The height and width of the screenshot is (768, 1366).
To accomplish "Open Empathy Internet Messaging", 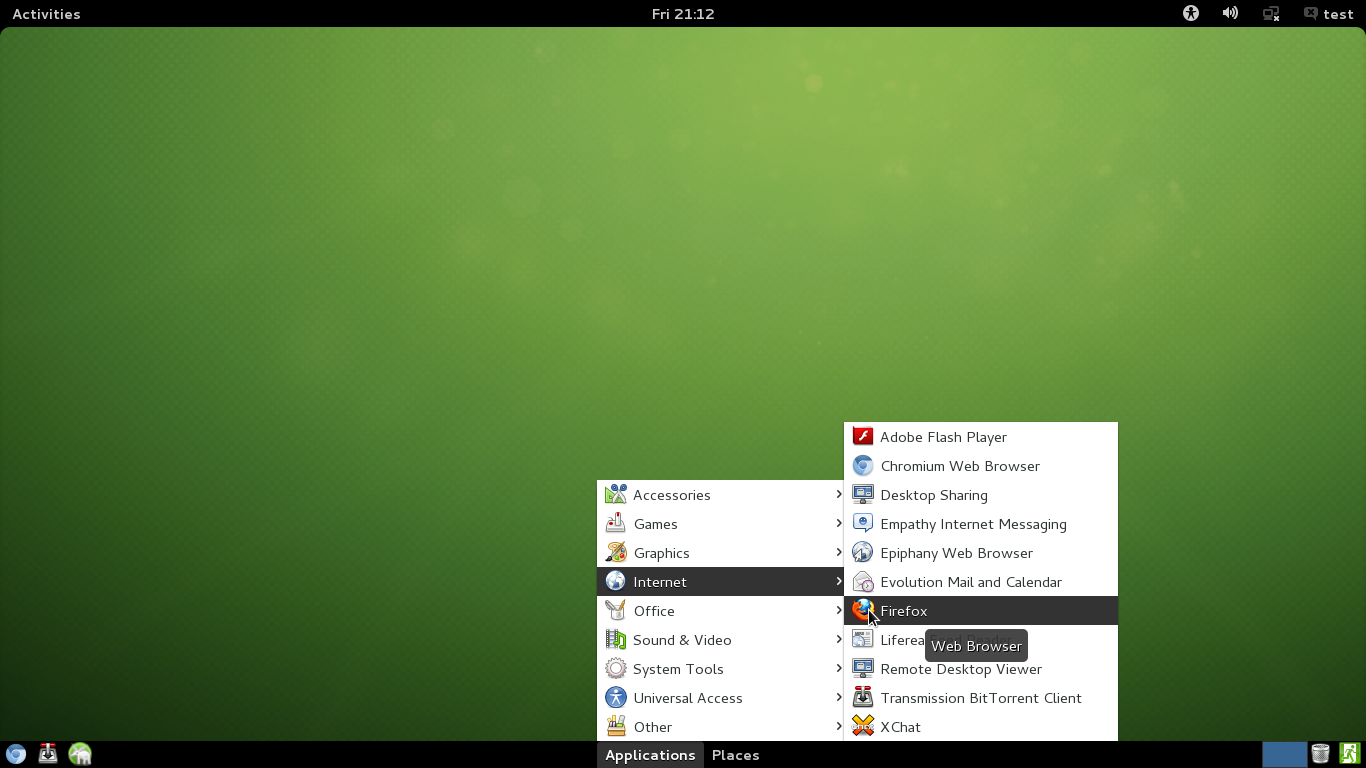I will [x=972, y=524].
